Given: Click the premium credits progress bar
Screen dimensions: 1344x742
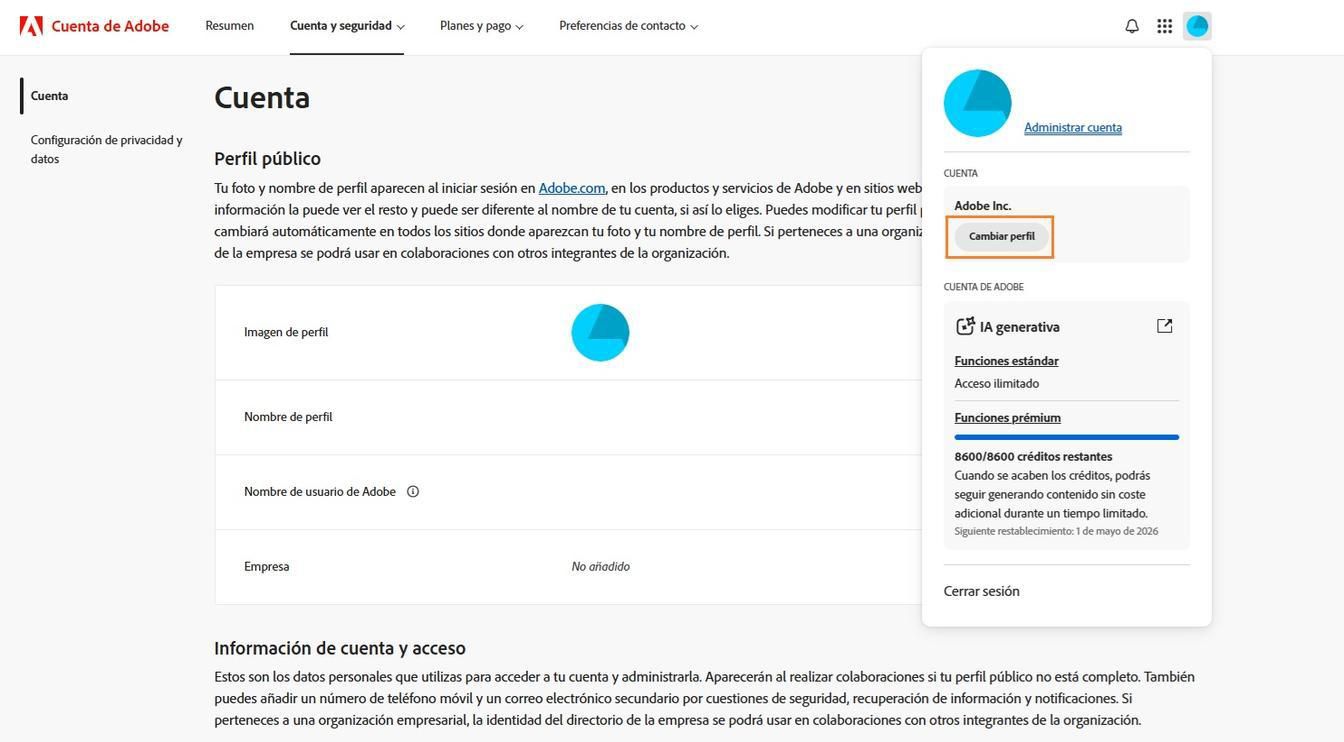Looking at the screenshot, I should pyautogui.click(x=1066, y=437).
